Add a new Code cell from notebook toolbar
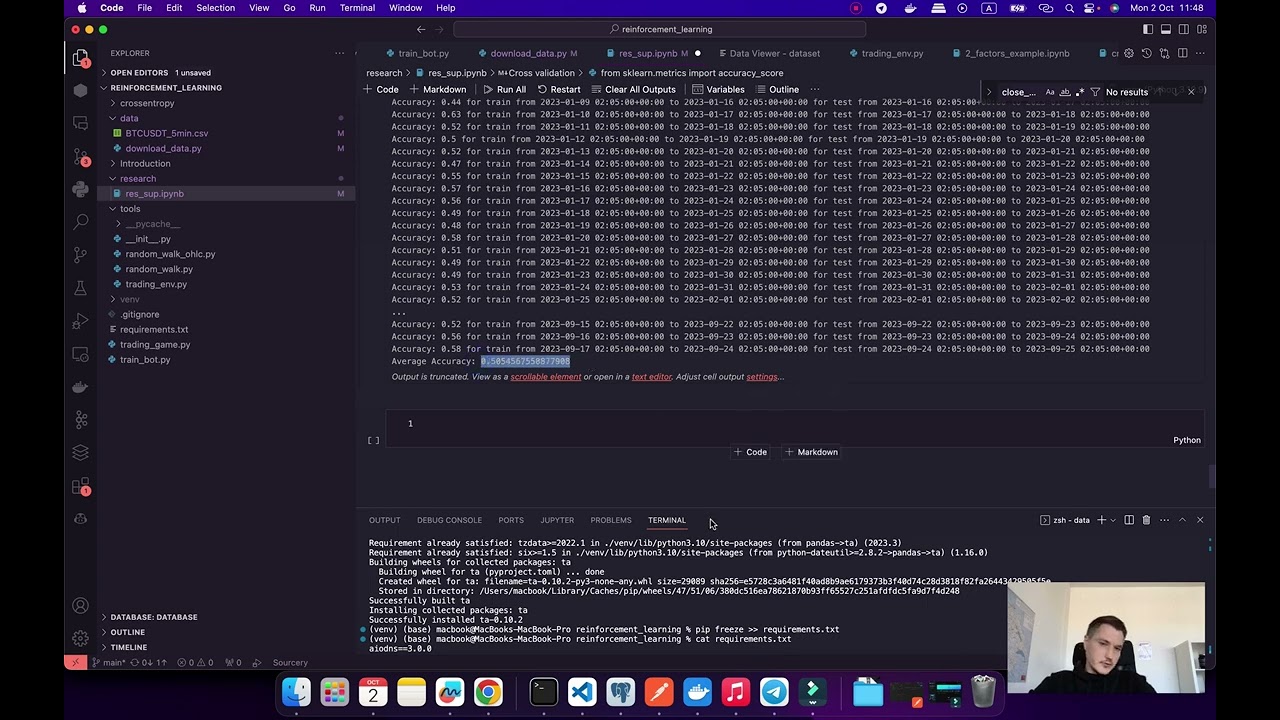The height and width of the screenshot is (720, 1280). pos(380,90)
